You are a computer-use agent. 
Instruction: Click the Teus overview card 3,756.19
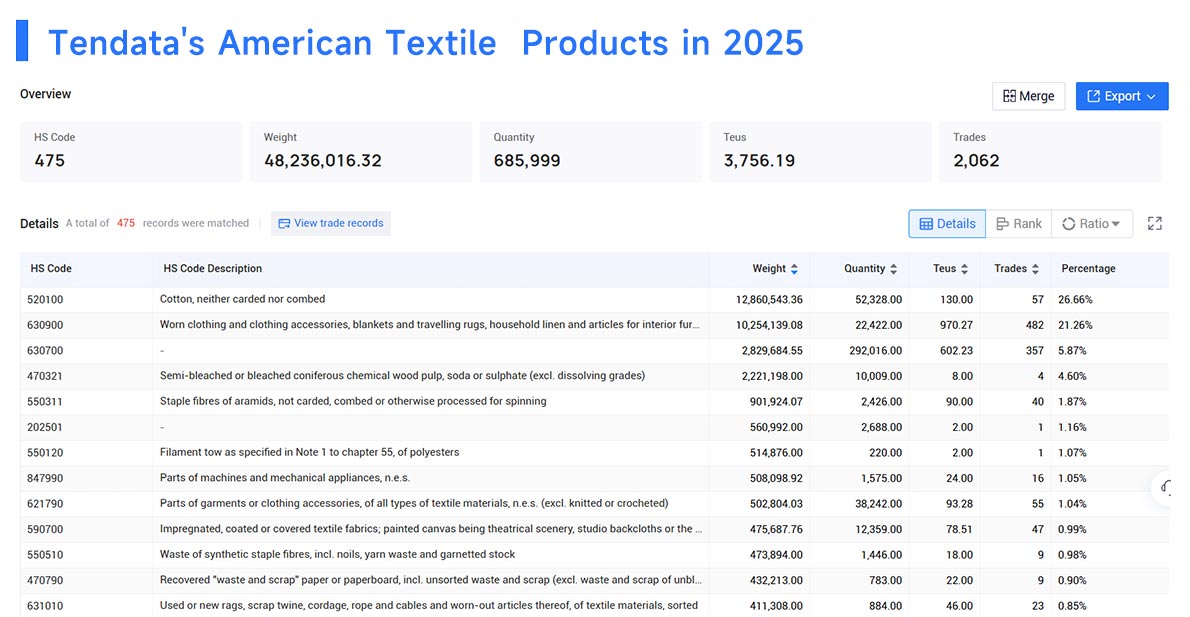(820, 151)
